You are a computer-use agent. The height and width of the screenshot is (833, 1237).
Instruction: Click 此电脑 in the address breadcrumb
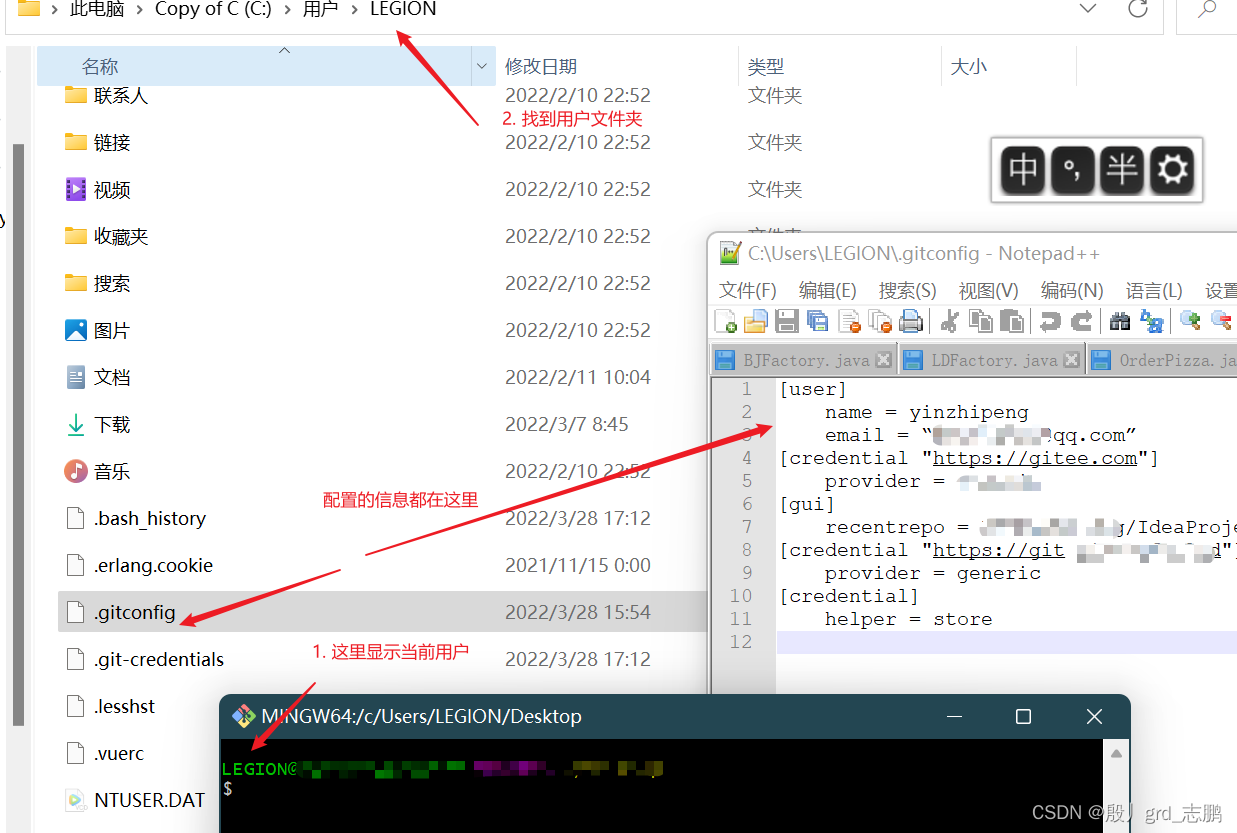pos(97,9)
